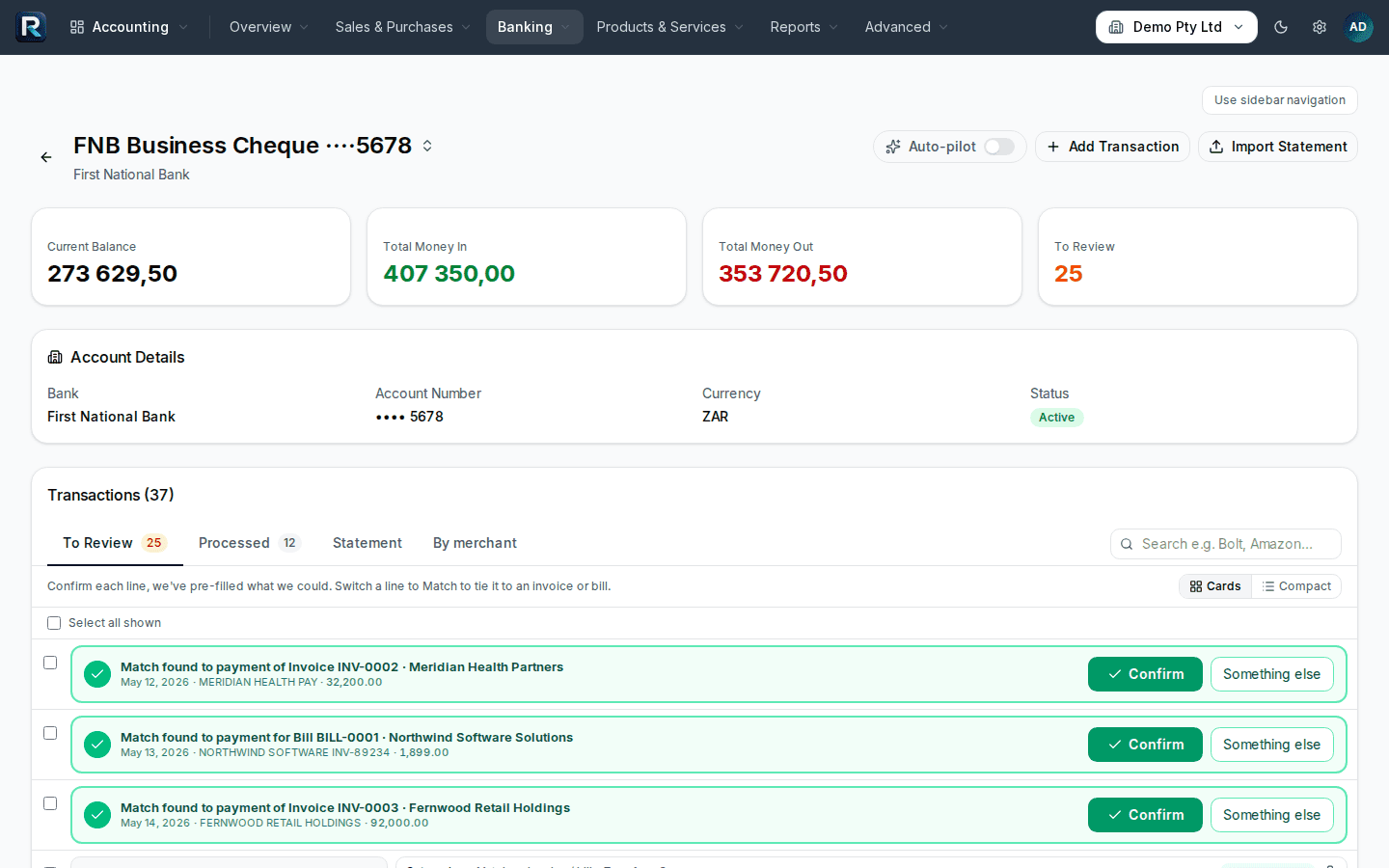This screenshot has height=868, width=1389.
Task: Open the Accounting module dropdown
Action: tap(129, 27)
